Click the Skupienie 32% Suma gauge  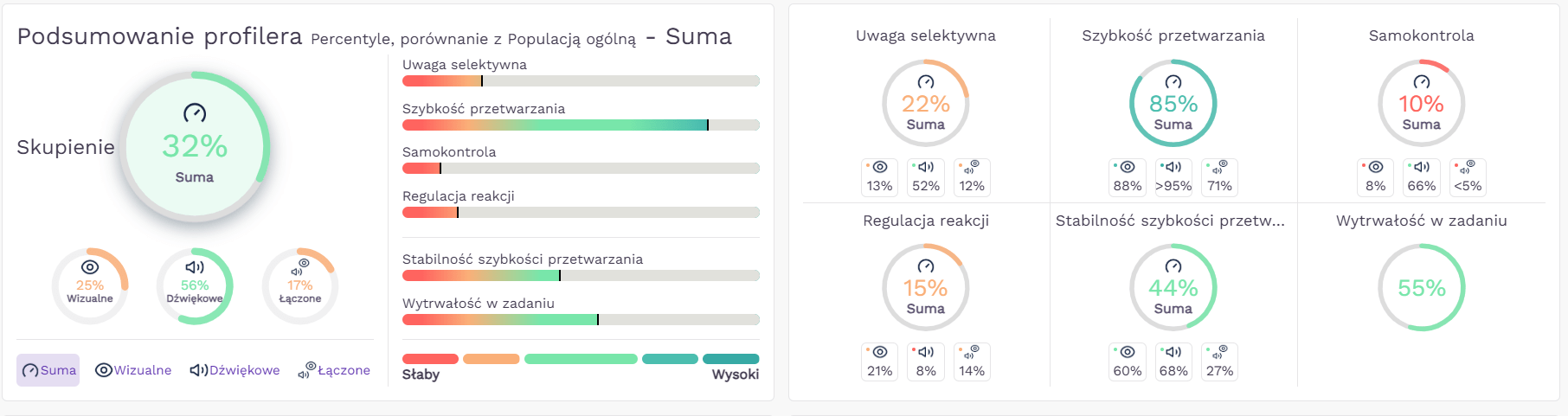[x=195, y=146]
